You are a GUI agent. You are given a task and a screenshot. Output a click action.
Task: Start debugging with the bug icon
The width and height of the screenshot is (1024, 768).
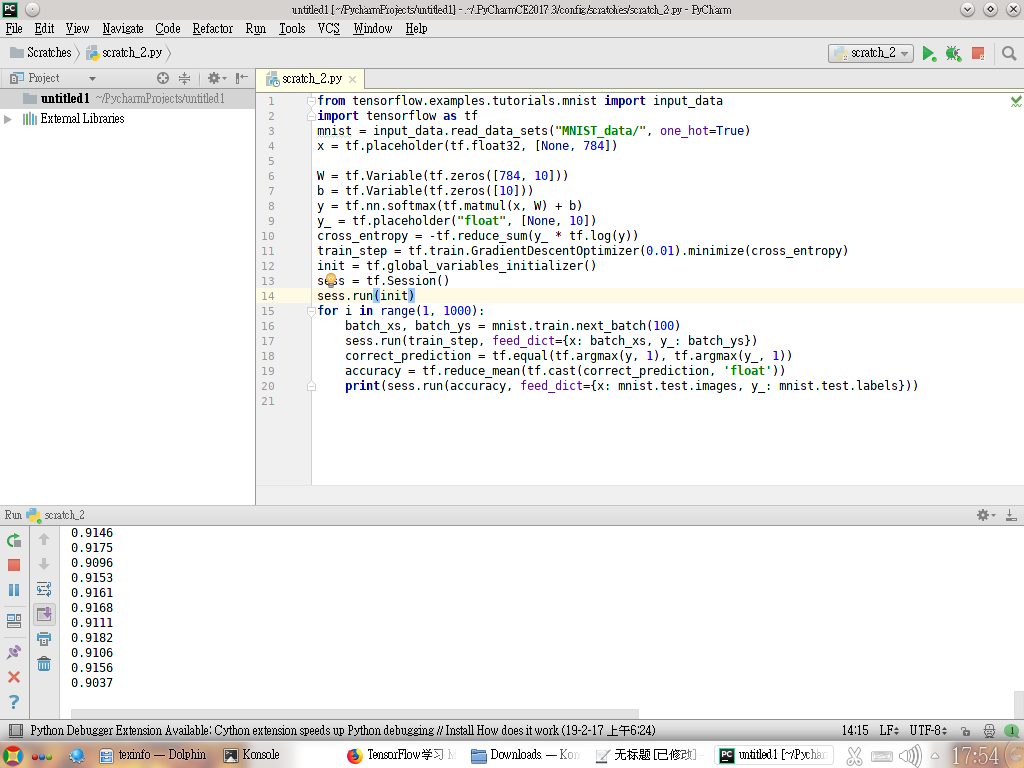click(x=953, y=54)
